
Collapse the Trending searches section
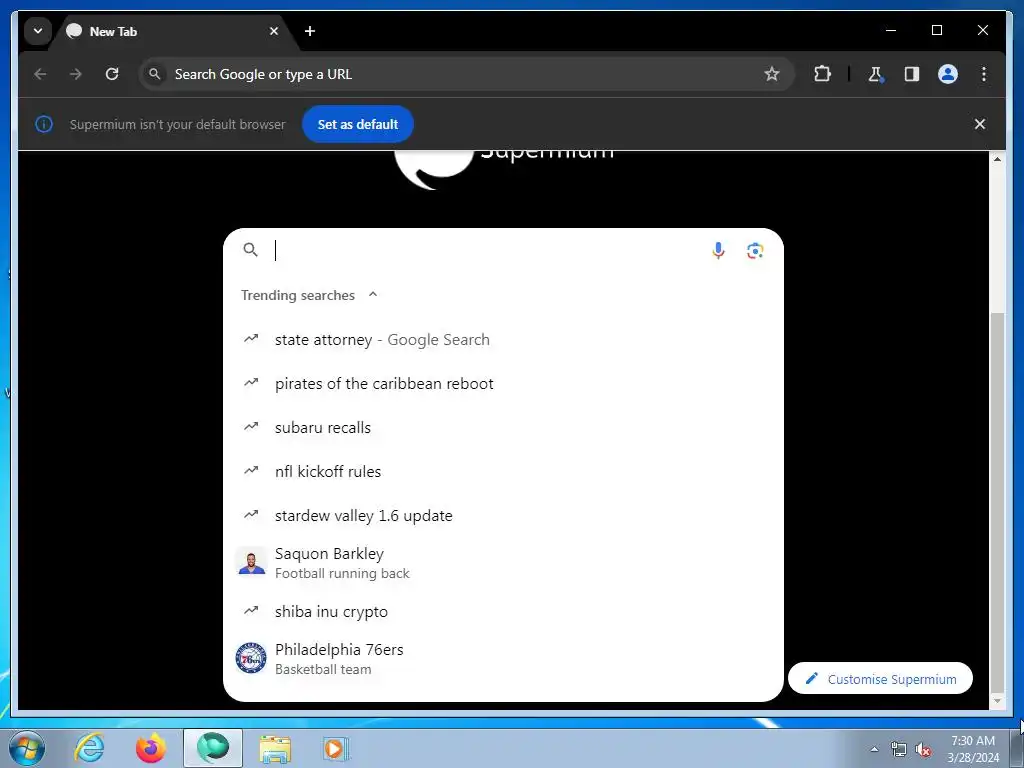[373, 295]
